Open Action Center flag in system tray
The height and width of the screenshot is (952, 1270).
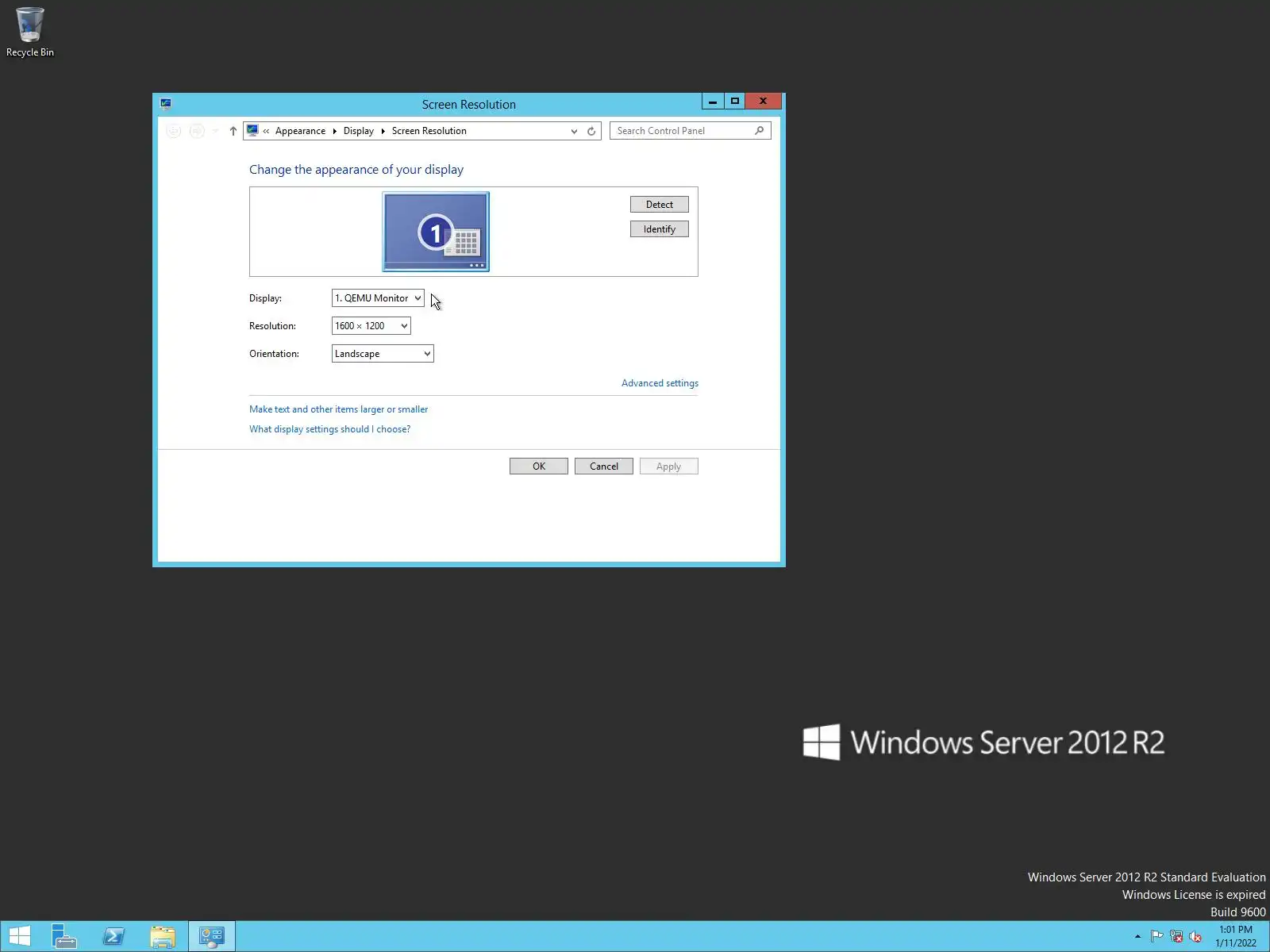[x=1157, y=936]
